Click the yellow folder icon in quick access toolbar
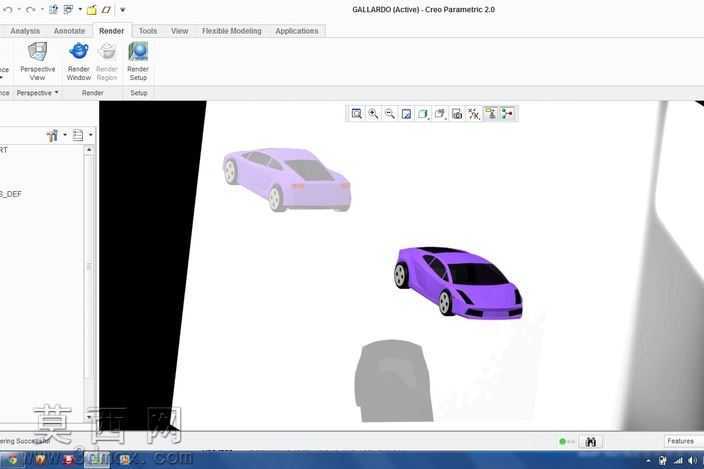Screen dimensions: 704x469 pos(92,9)
